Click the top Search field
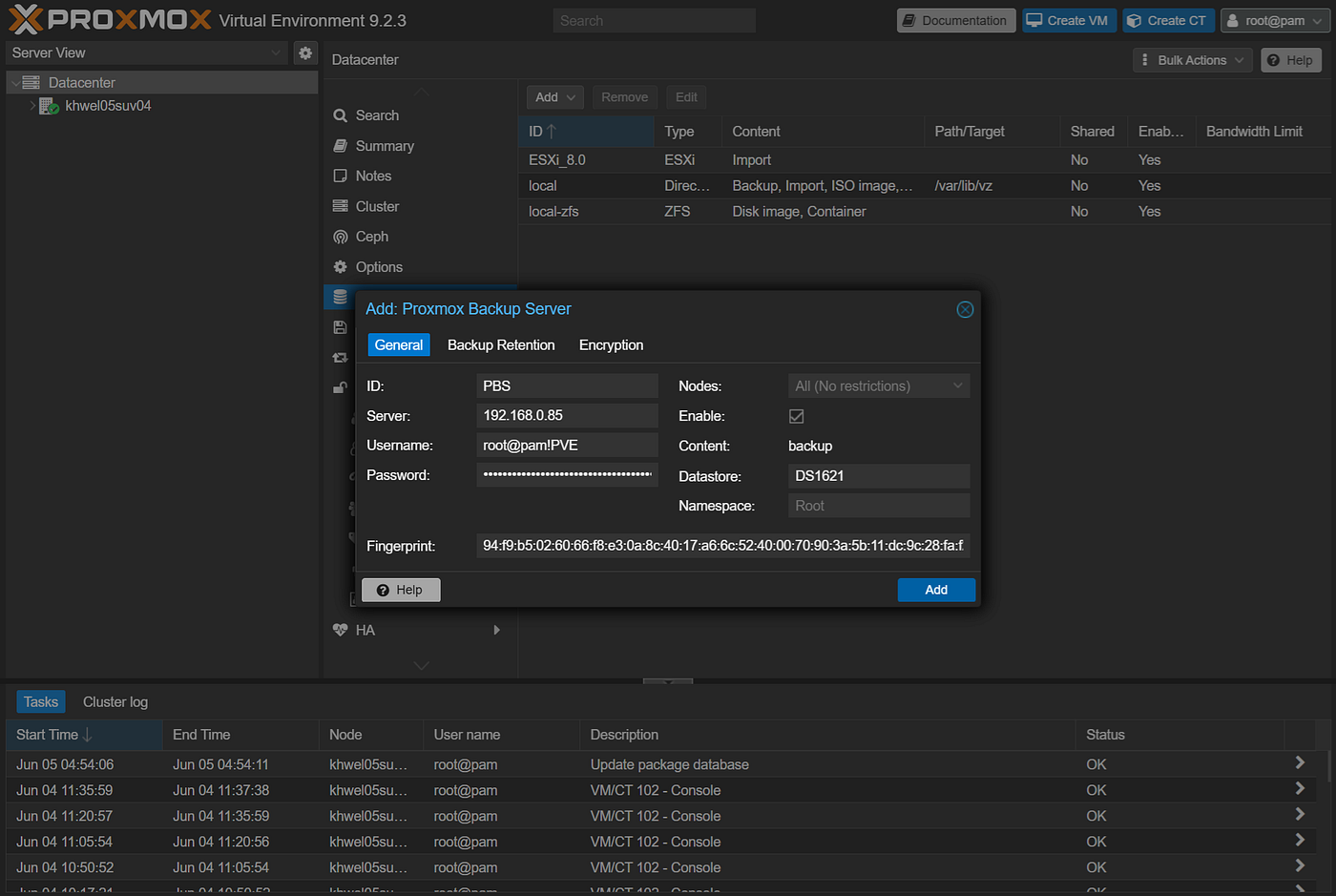This screenshot has width=1336, height=896. click(x=654, y=21)
